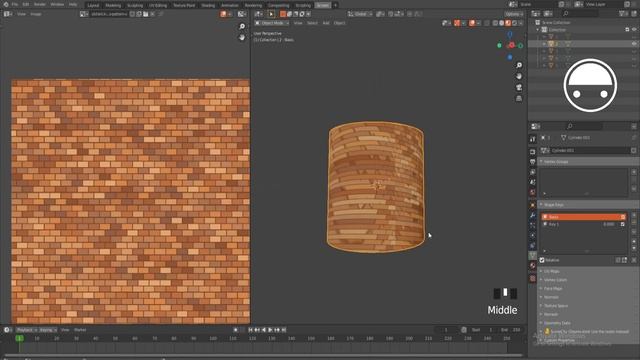Select the Basis shape key
This screenshot has width=640, height=360.
pos(583,217)
